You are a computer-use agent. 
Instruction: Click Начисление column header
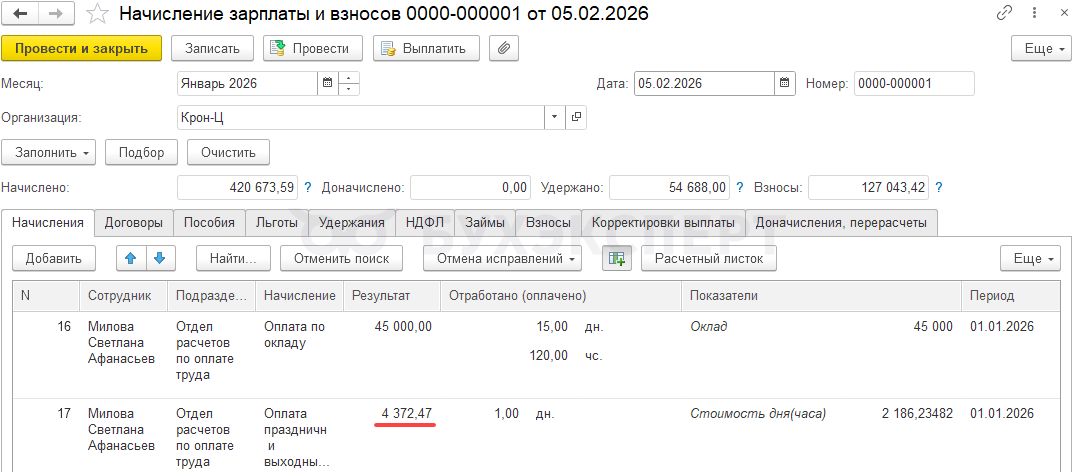[x=299, y=295]
